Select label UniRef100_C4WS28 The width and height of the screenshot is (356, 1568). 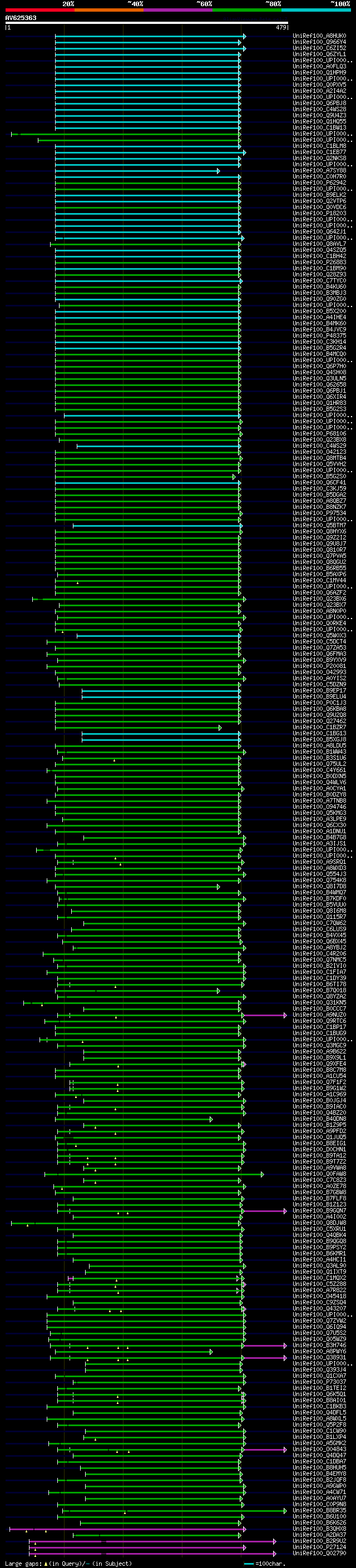(x=319, y=109)
